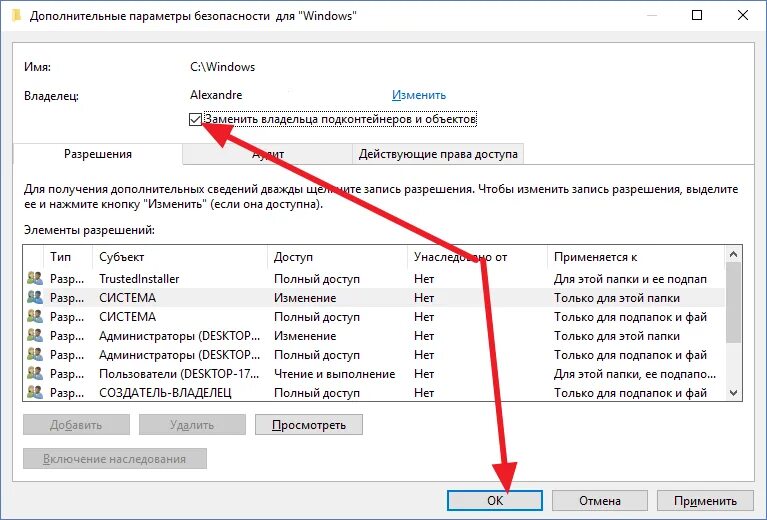
Task: Click the icon of the СОЗДАТЕЛЬ-ВЛАДЕЛЕЦ row
Action: [35, 392]
